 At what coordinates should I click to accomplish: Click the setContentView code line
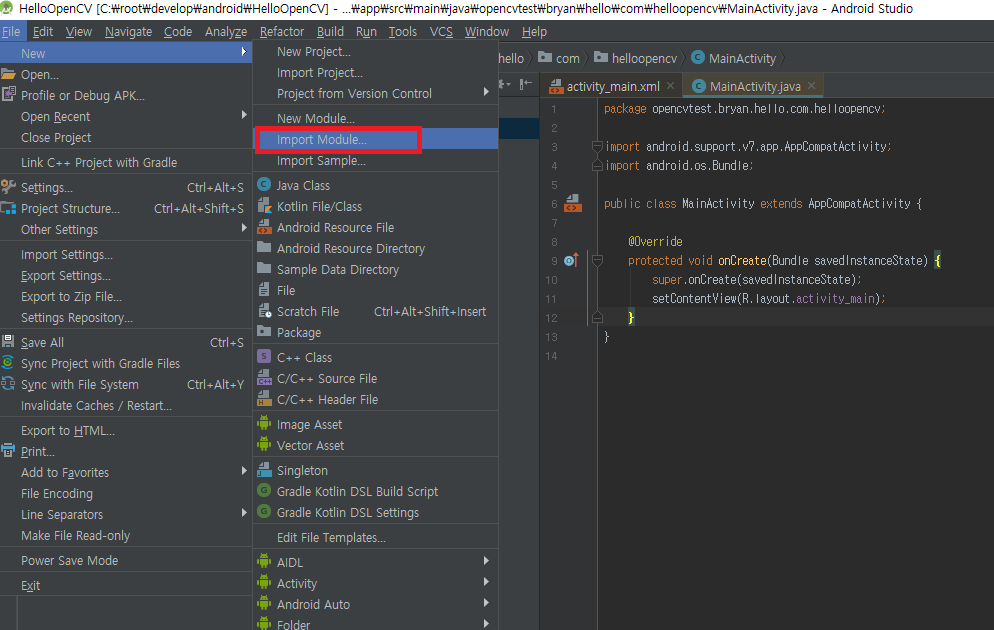coord(768,299)
